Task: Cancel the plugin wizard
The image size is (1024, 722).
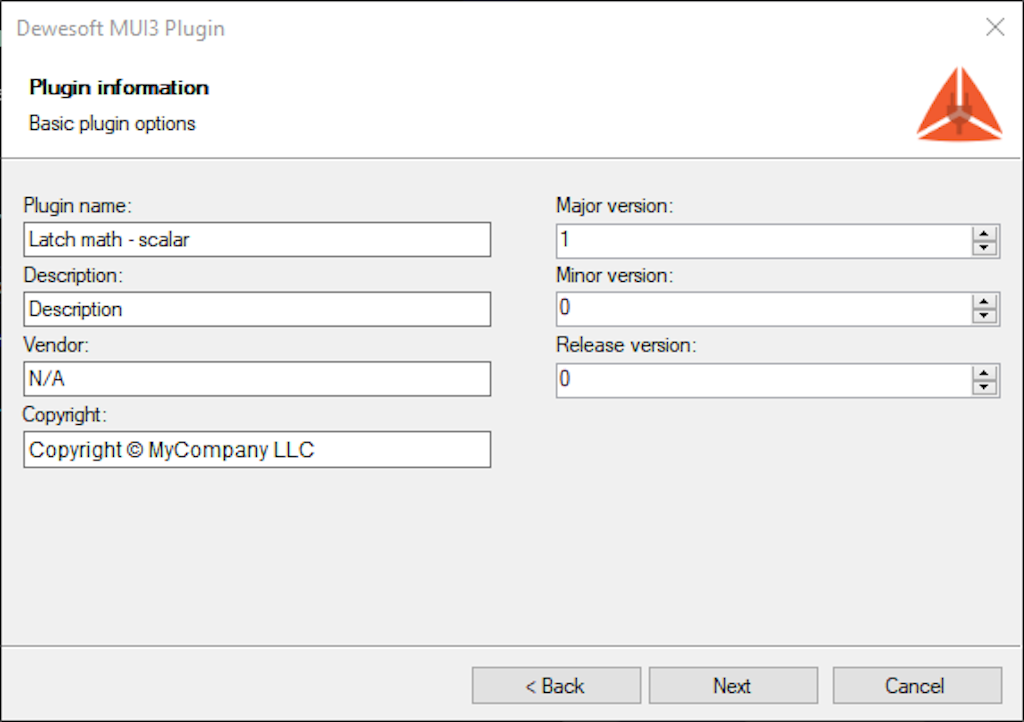Action: (917, 685)
